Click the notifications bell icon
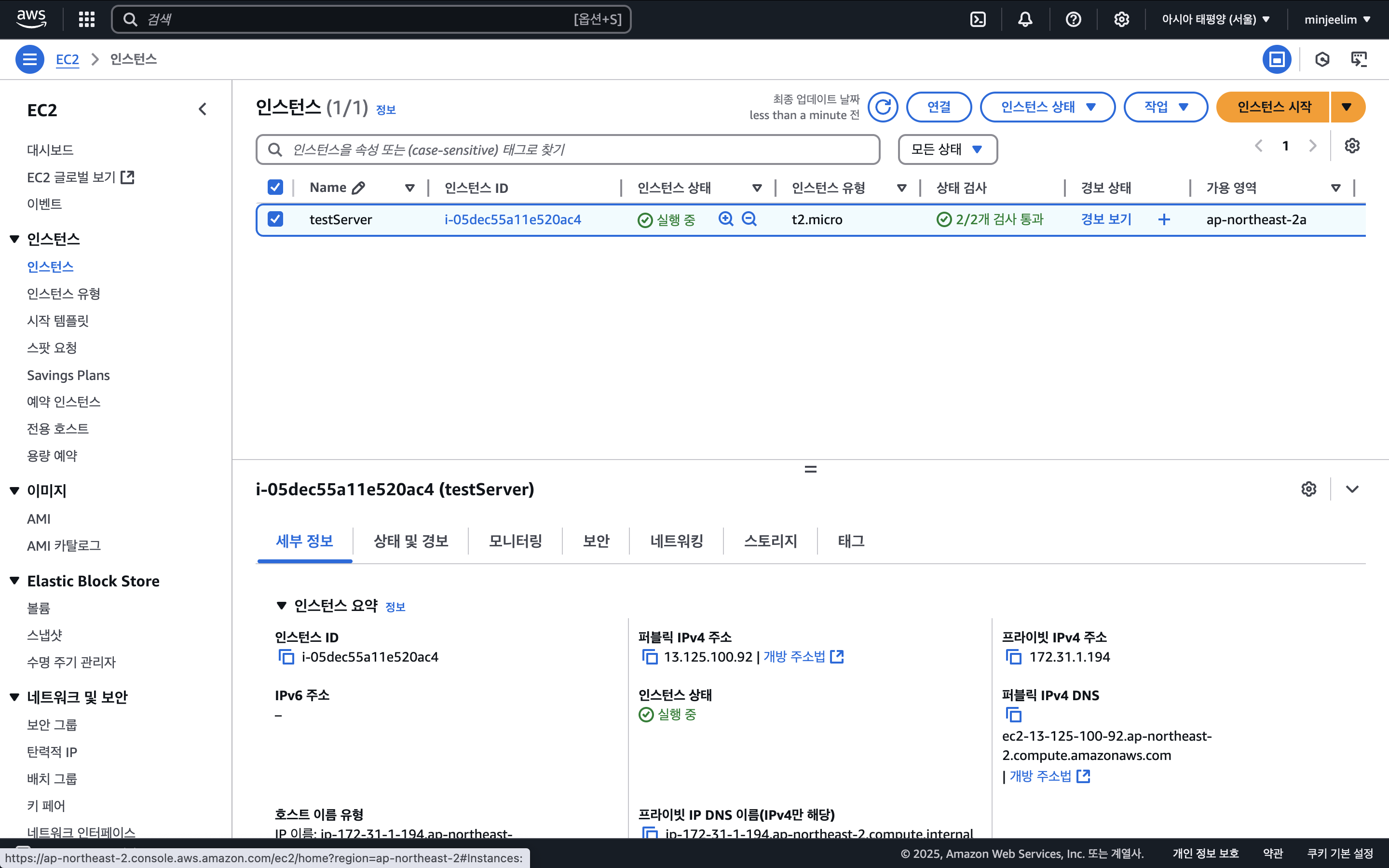Screen dimensions: 1389x868 click(1025, 19)
